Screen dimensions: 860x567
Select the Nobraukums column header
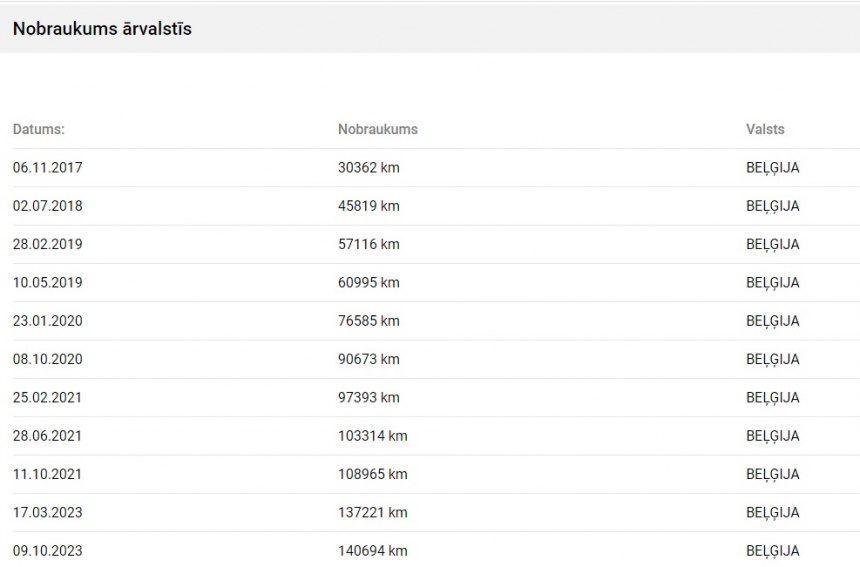point(377,129)
